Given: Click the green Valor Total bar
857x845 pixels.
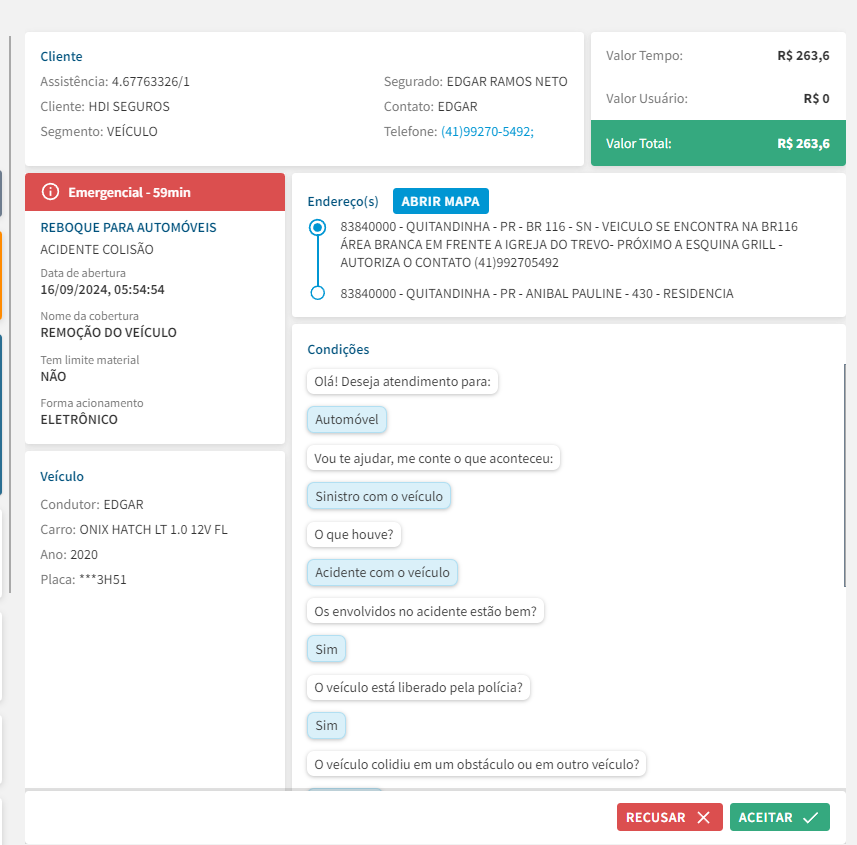Looking at the screenshot, I should (718, 143).
